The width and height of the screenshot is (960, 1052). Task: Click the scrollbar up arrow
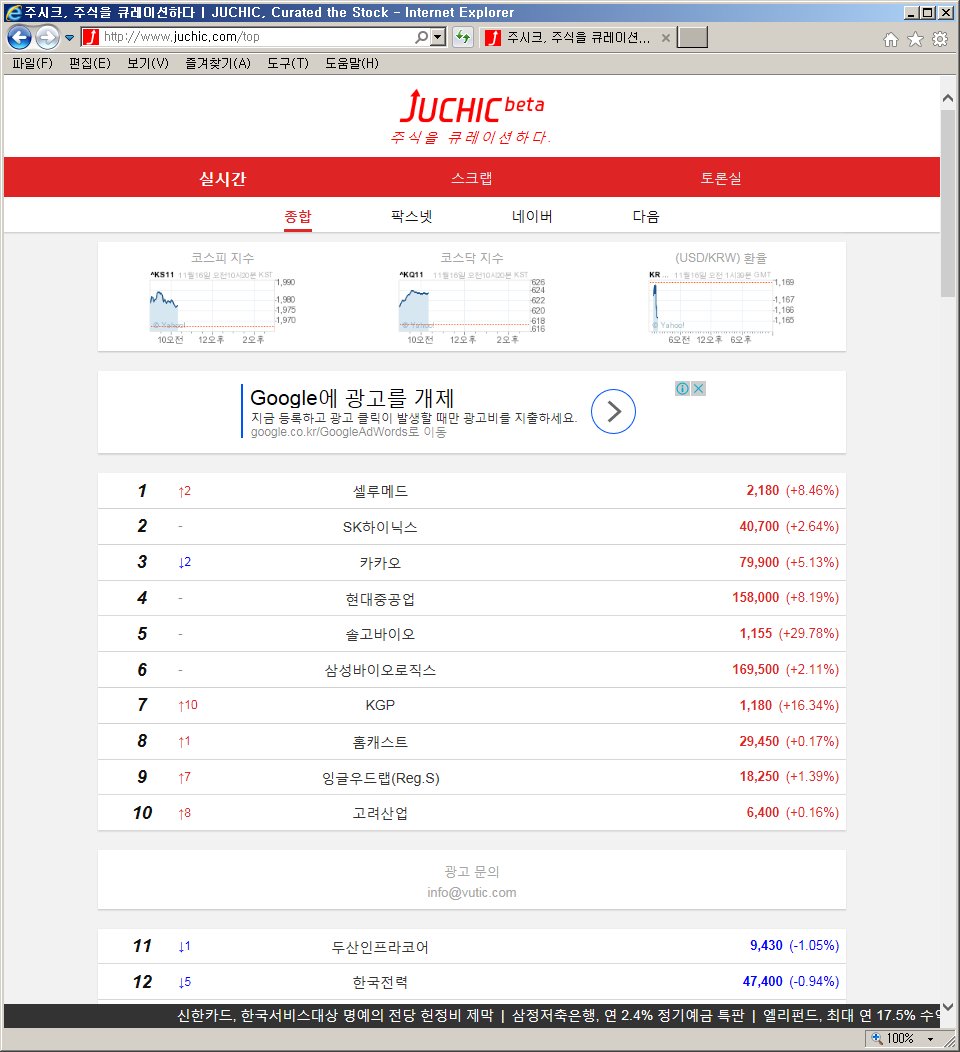click(947, 99)
